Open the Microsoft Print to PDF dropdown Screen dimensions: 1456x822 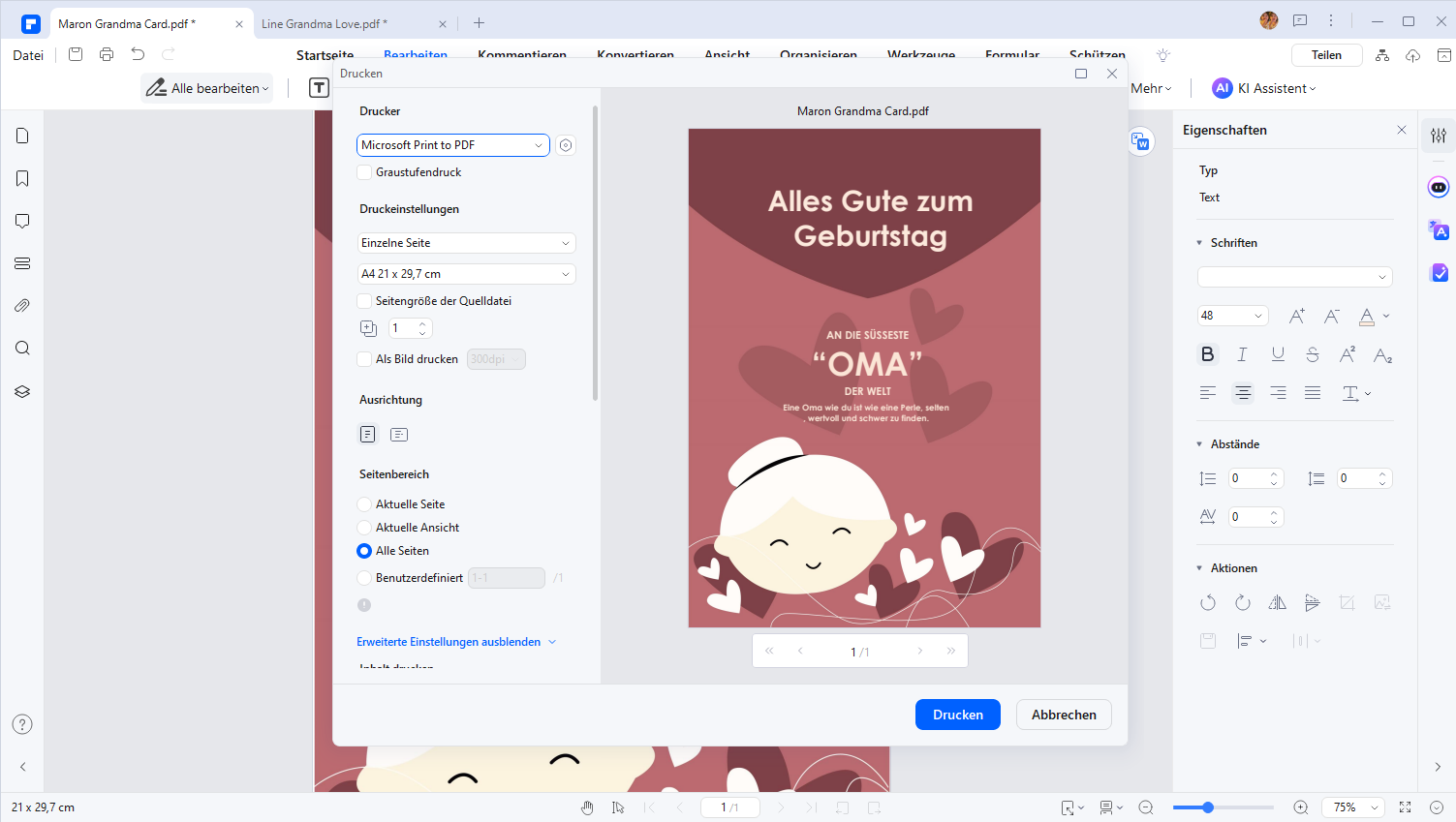[453, 145]
